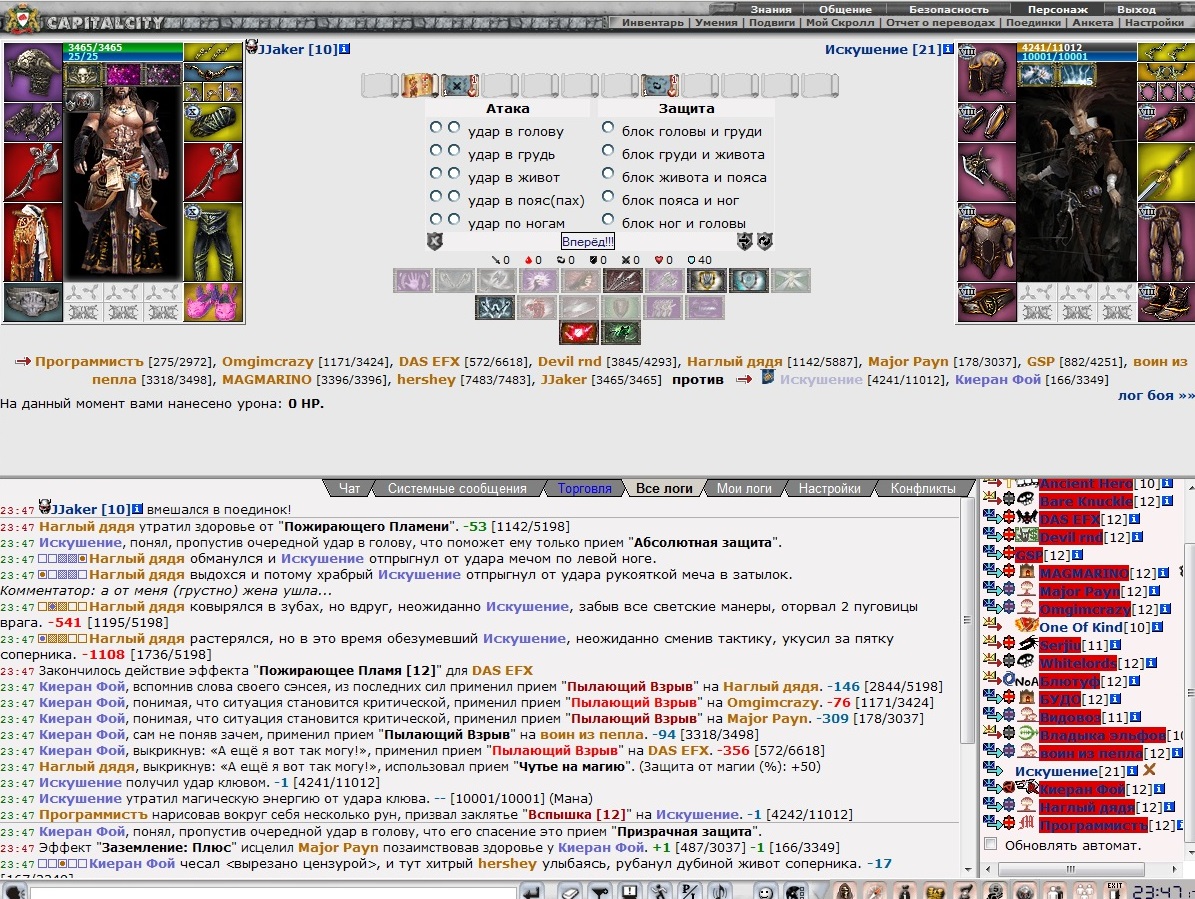1195x899 pixels.
Task: Open the Торговля tab
Action: point(585,488)
